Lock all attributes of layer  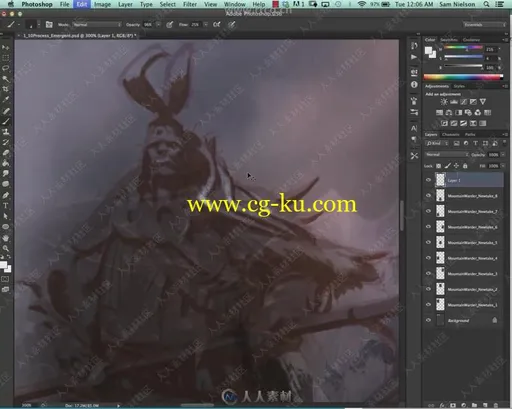465,166
